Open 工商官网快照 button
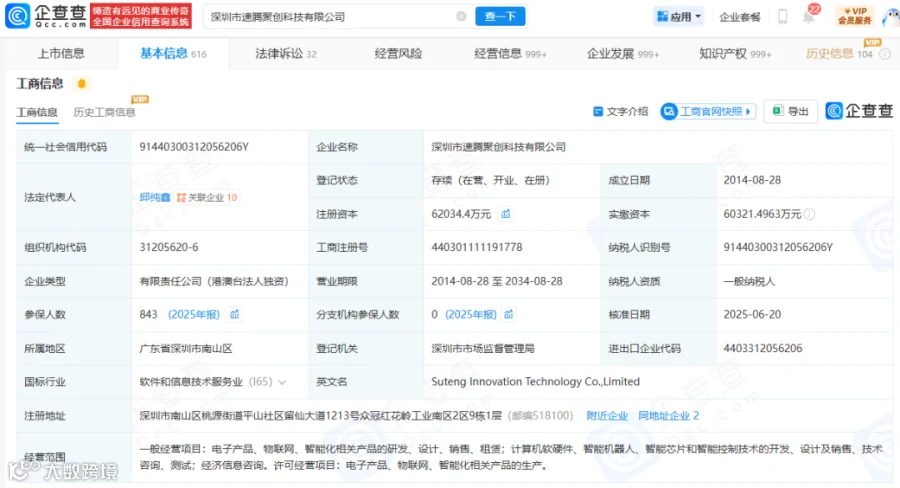The width and height of the screenshot is (900, 488). [707, 111]
